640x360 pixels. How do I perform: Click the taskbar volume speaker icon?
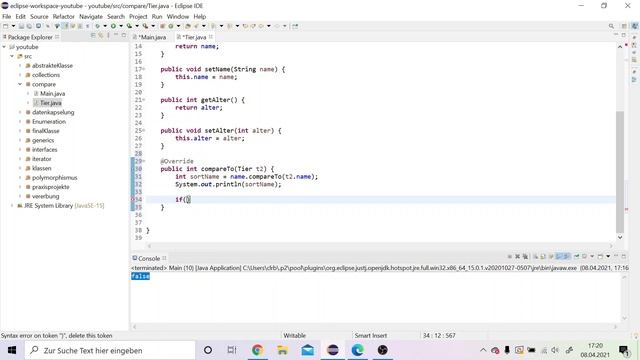[x=555, y=350]
